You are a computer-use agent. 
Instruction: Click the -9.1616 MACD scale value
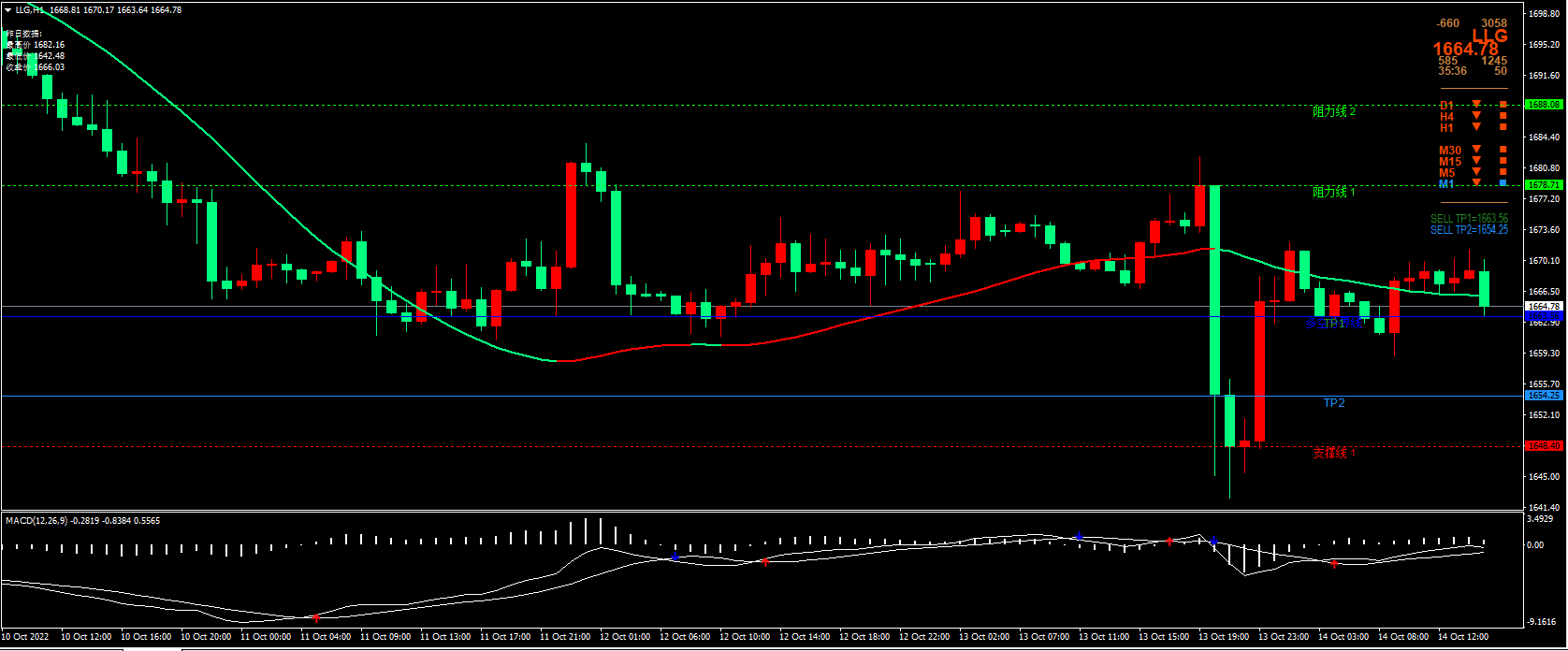coord(1542,622)
